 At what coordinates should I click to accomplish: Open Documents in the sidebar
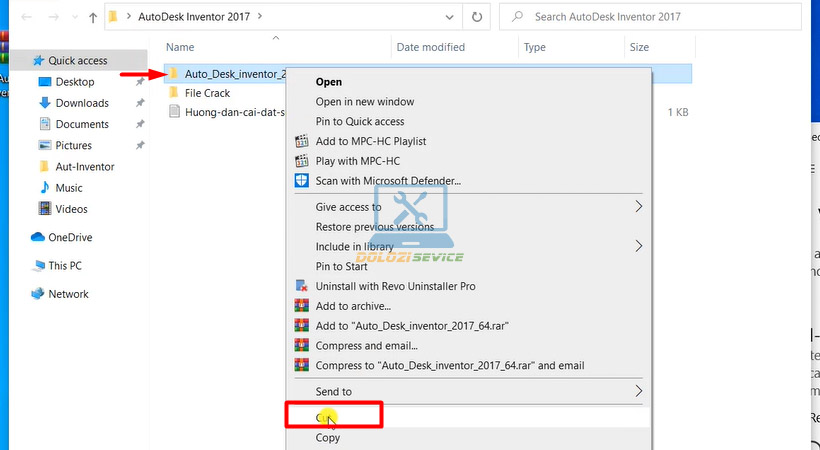pyautogui.click(x=82, y=124)
